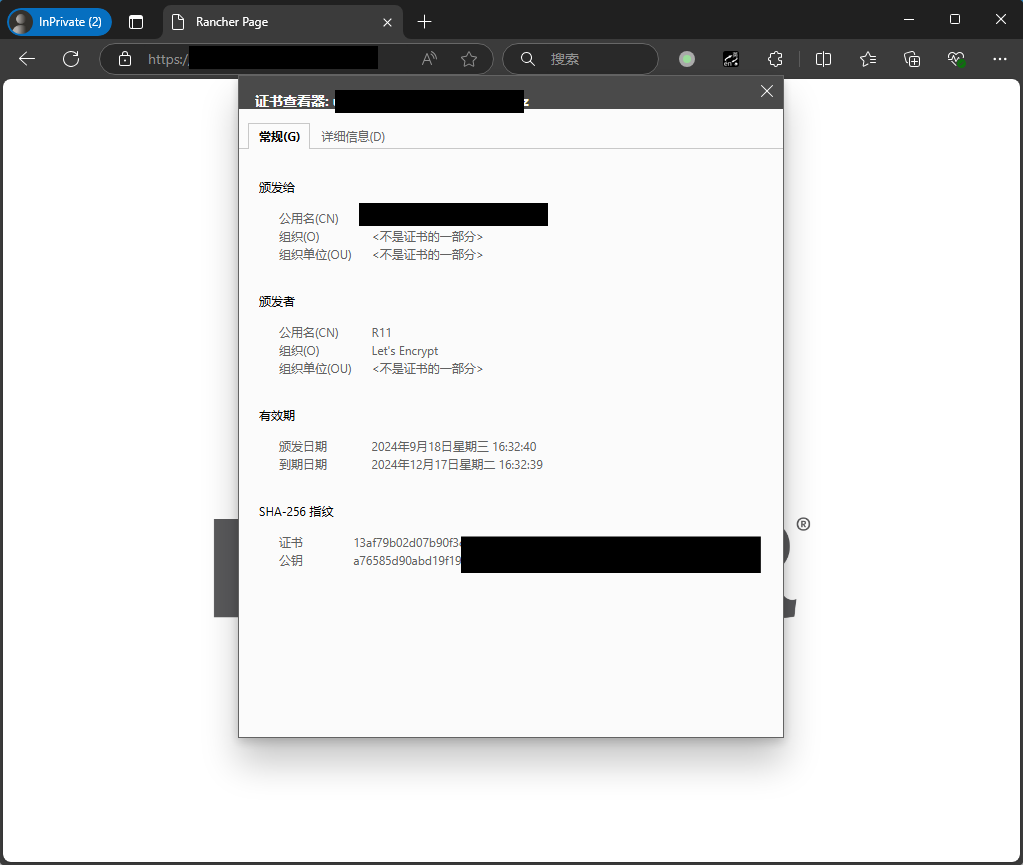
Task: Select the 常规(G) tab
Action: 279,136
